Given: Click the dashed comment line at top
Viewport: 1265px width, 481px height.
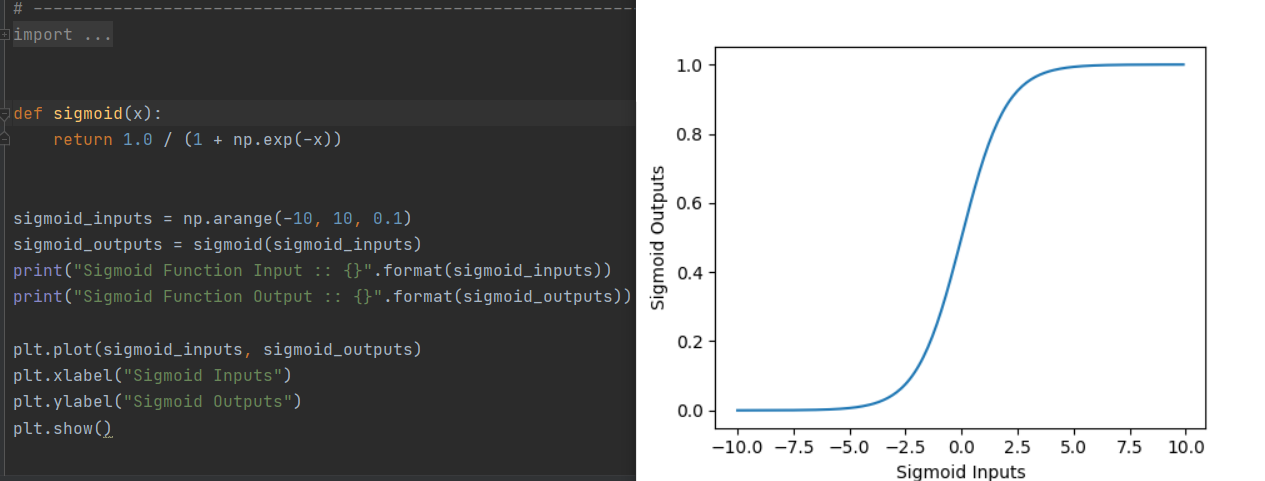Looking at the screenshot, I should (324, 9).
